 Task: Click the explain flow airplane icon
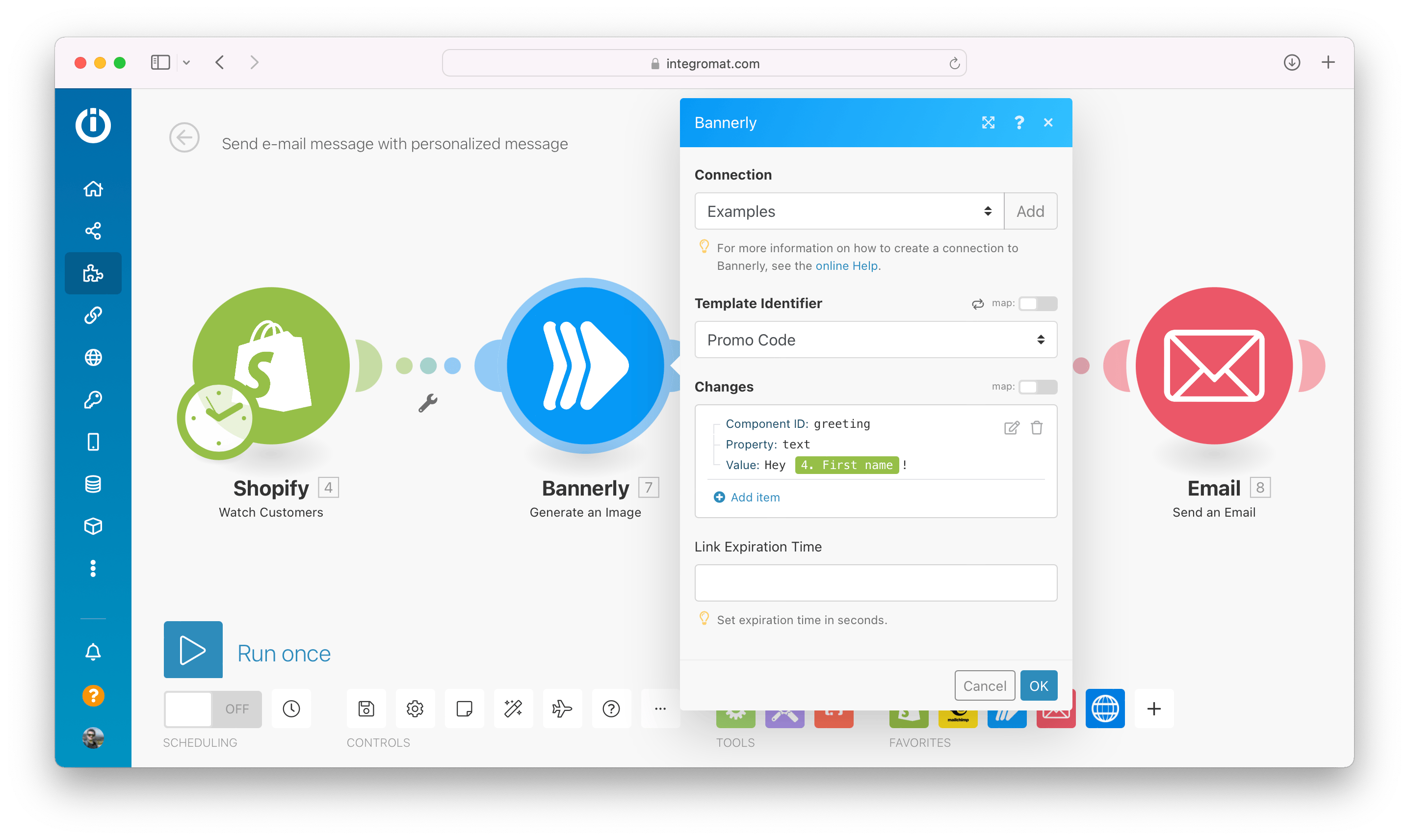click(562, 708)
